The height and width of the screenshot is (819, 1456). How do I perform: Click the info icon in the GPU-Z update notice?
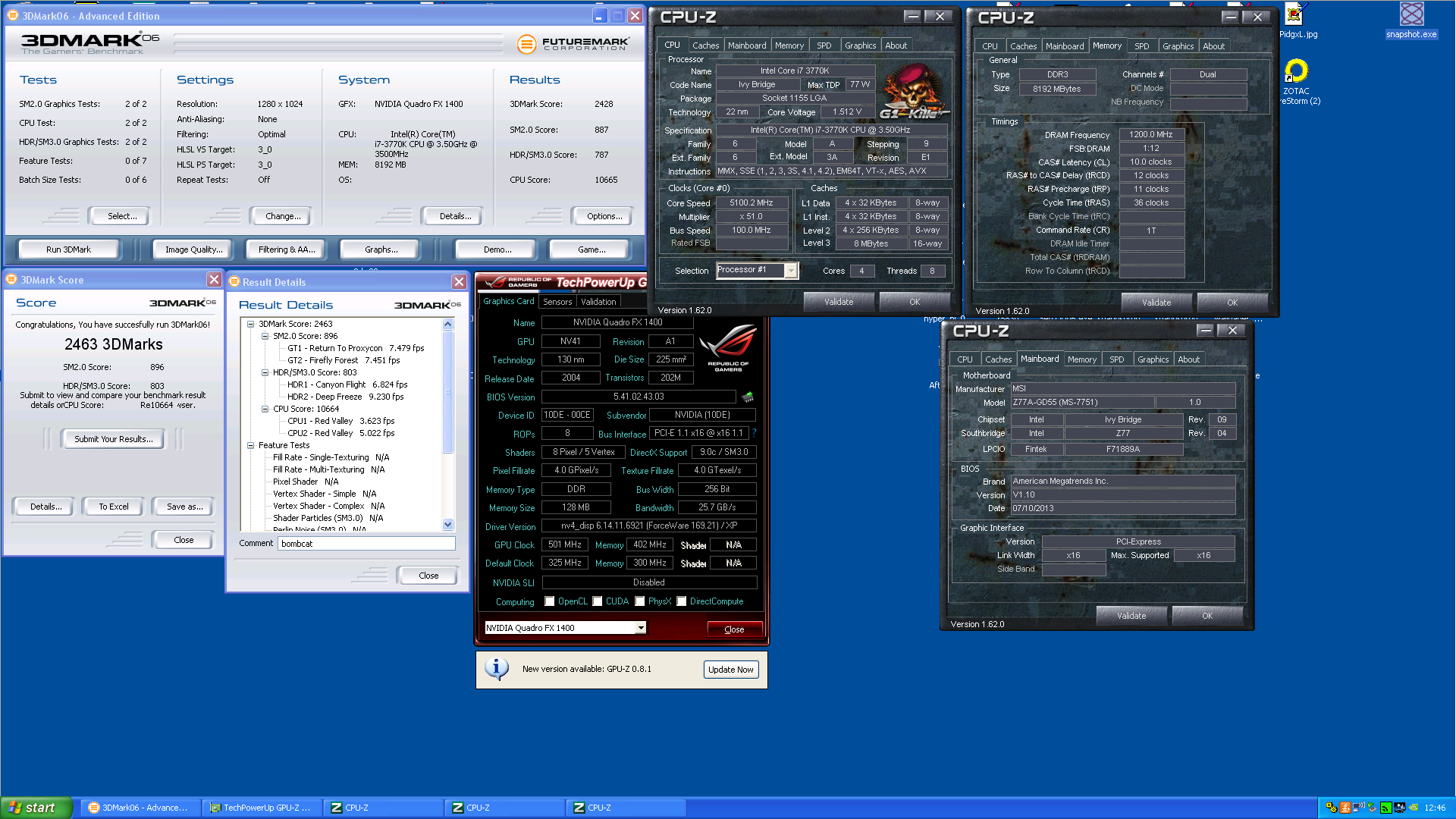497,669
